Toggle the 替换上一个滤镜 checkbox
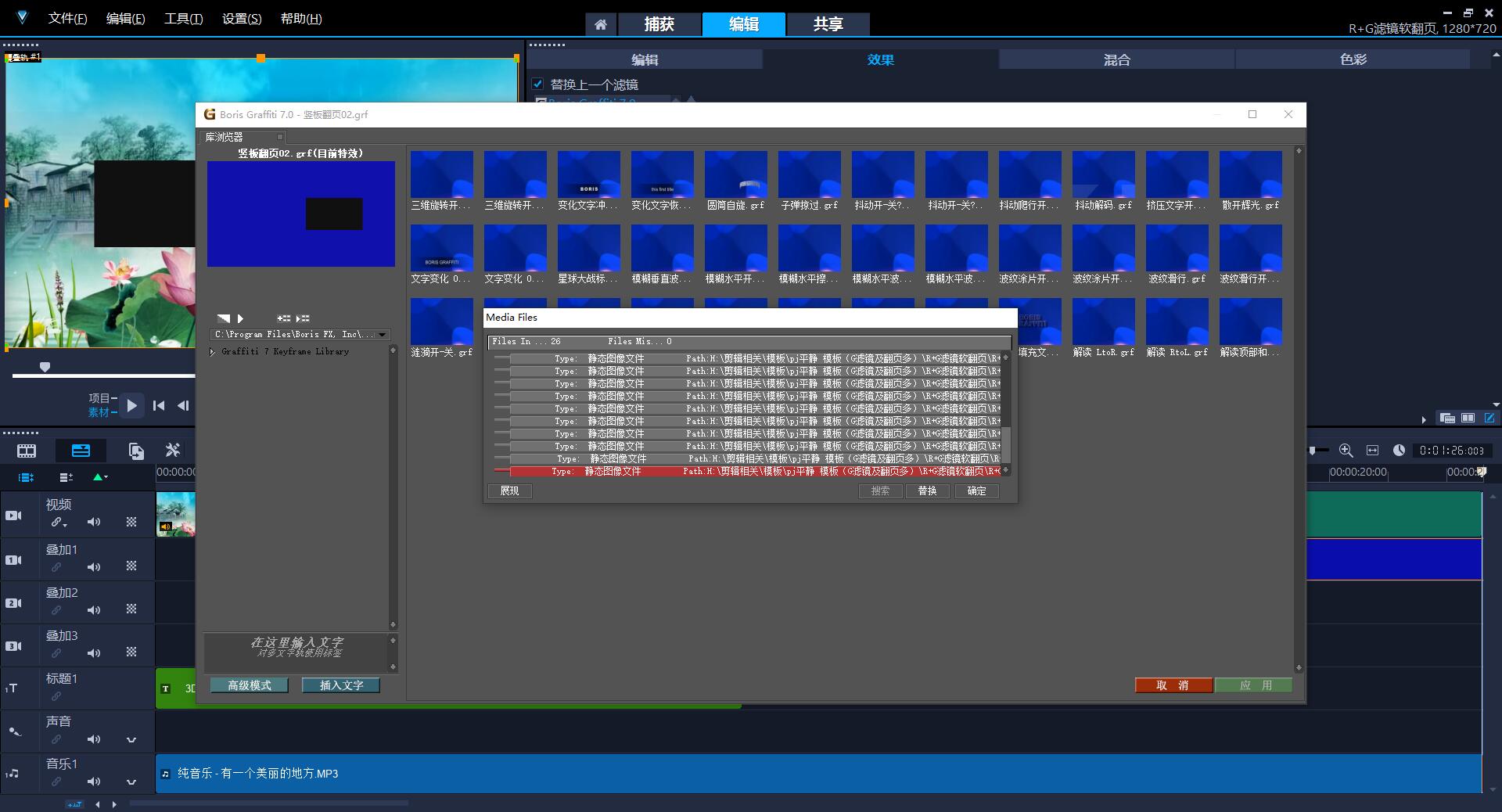Viewport: 1502px width, 812px height. coord(537,84)
